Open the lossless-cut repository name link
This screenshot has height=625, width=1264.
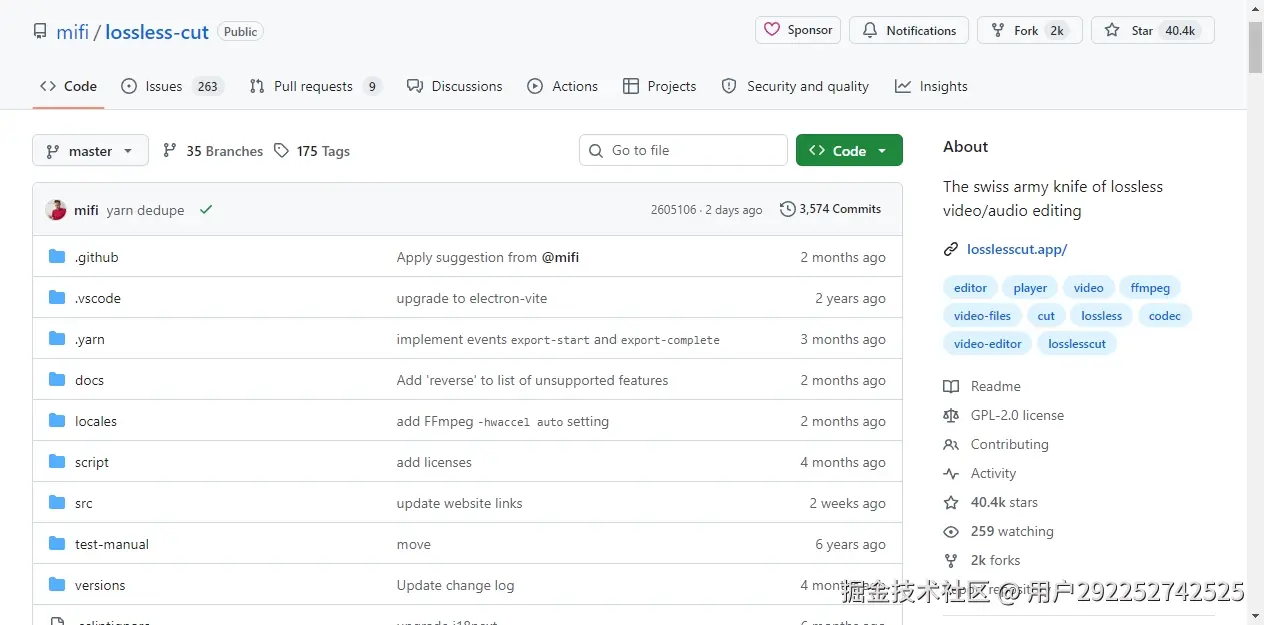(x=157, y=32)
